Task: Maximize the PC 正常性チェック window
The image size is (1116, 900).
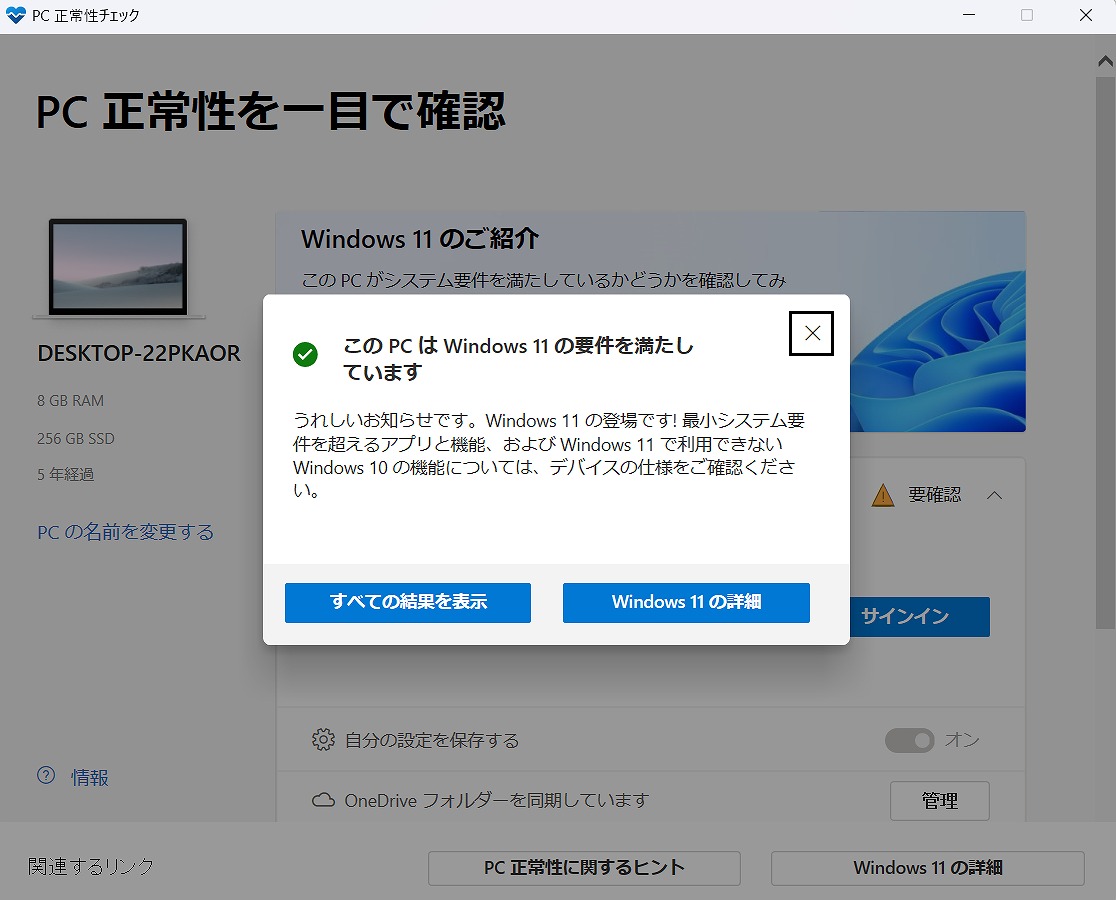Action: (1026, 15)
